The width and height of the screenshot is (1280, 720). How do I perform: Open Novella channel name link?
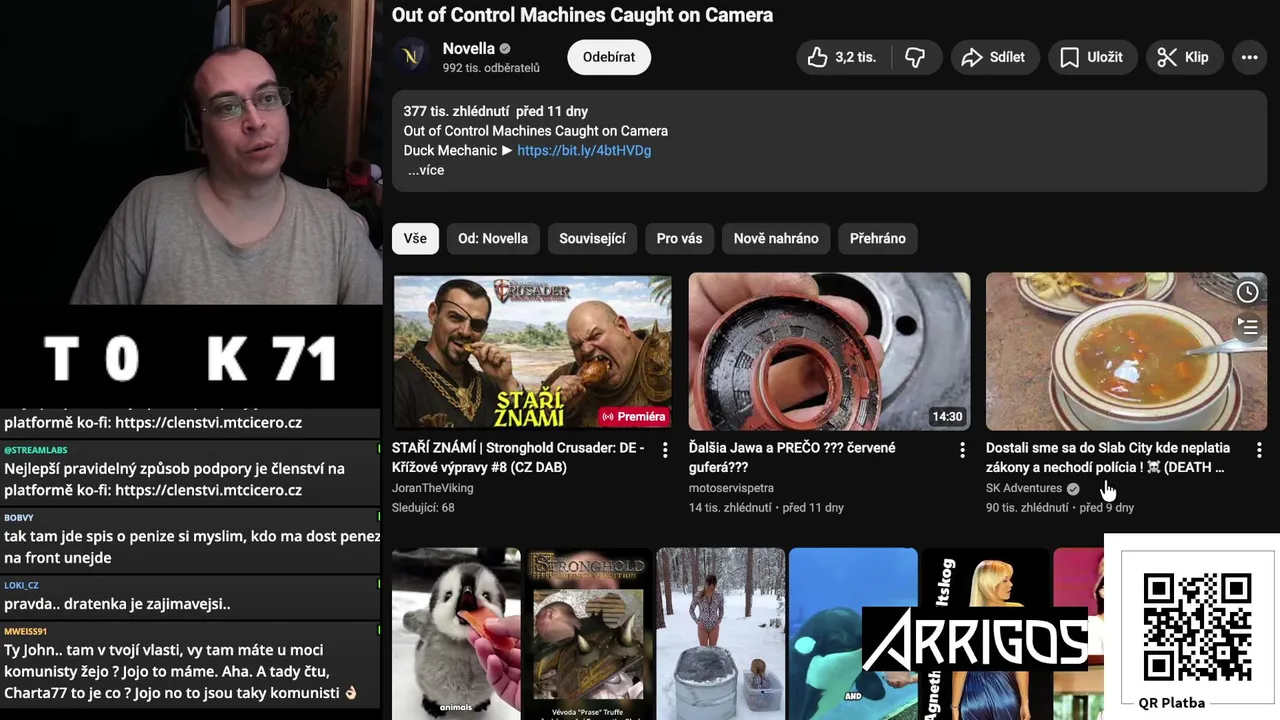tap(469, 48)
